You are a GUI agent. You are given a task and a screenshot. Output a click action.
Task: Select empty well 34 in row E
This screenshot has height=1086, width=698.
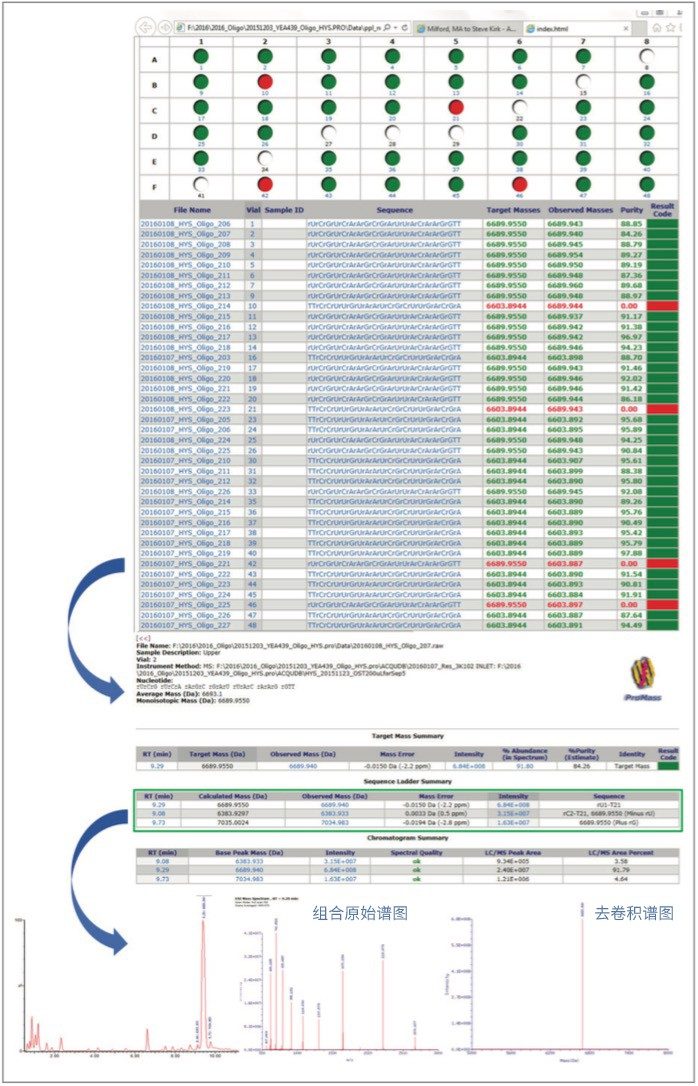(265, 158)
